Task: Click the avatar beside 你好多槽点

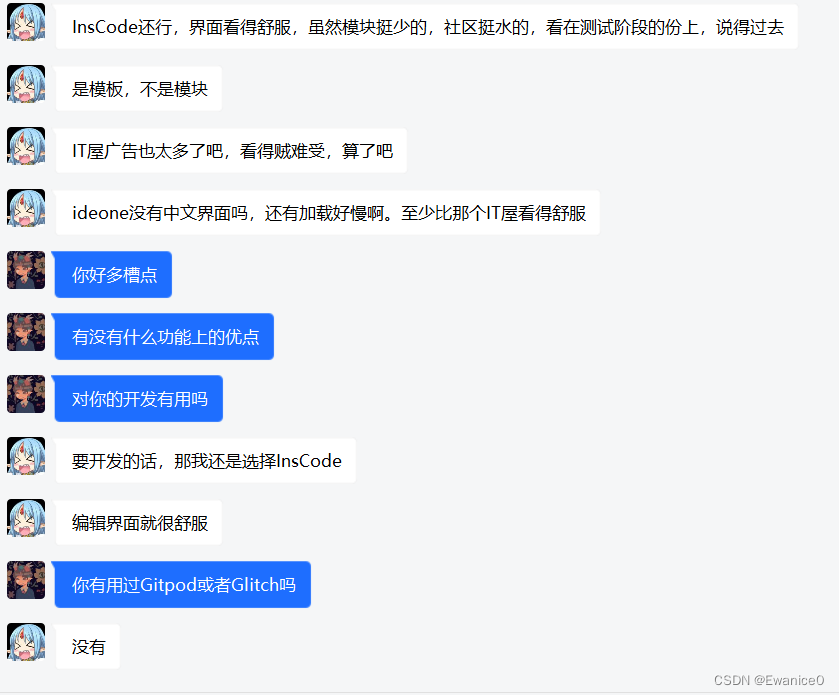Action: pos(26,270)
